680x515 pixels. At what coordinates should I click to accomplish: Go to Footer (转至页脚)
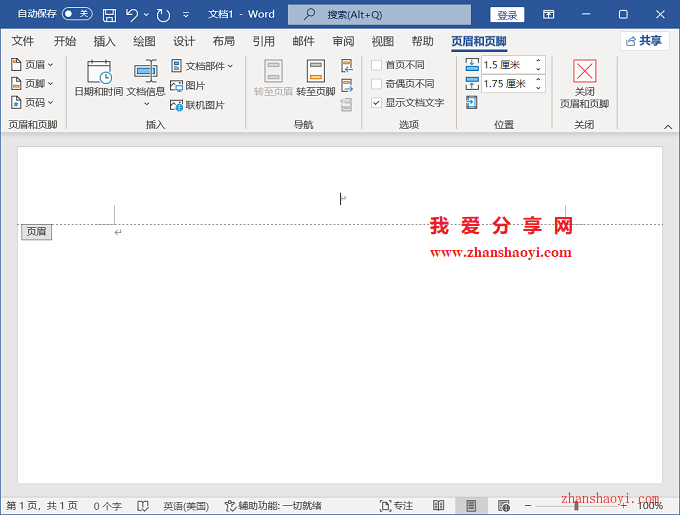tap(316, 78)
